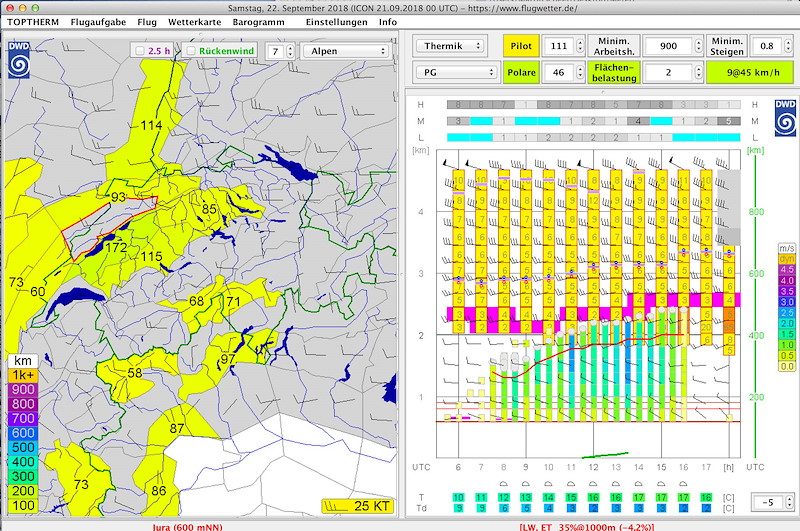Adjust the Pilot weight 111 stepper
Screen dimensions: 800x531
580,46
